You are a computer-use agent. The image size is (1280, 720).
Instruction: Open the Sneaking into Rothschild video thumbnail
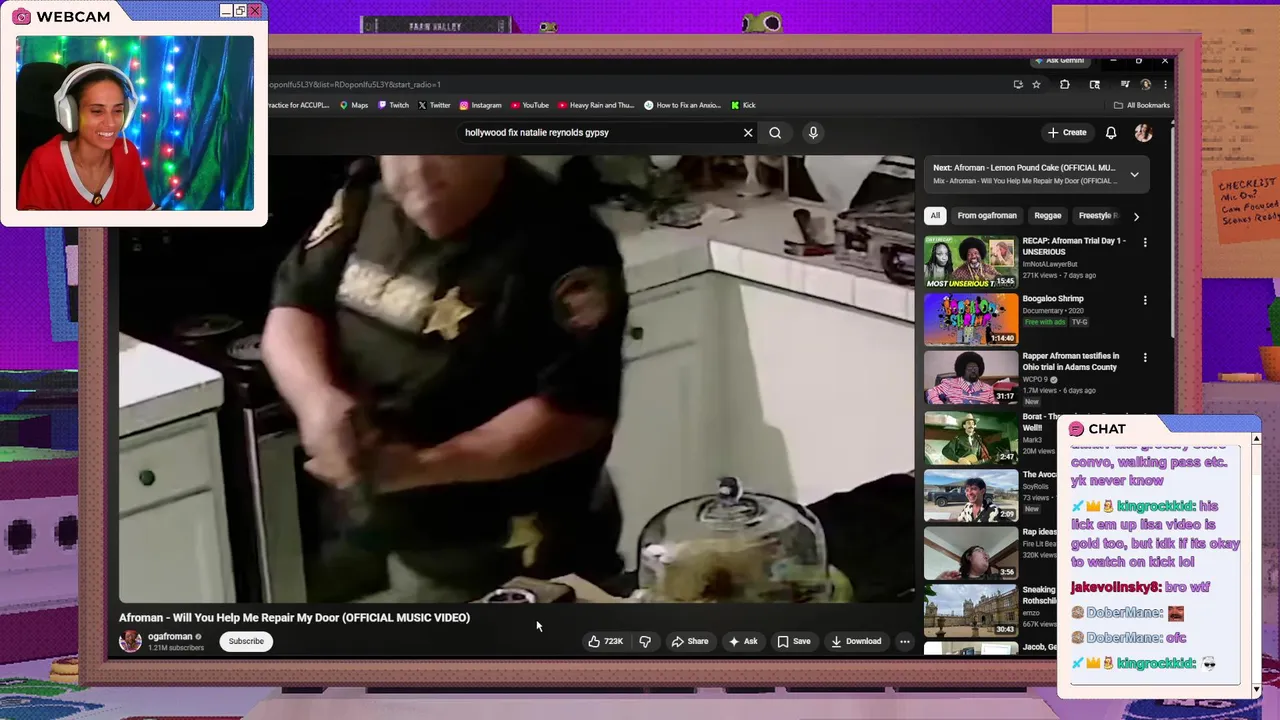click(970, 610)
